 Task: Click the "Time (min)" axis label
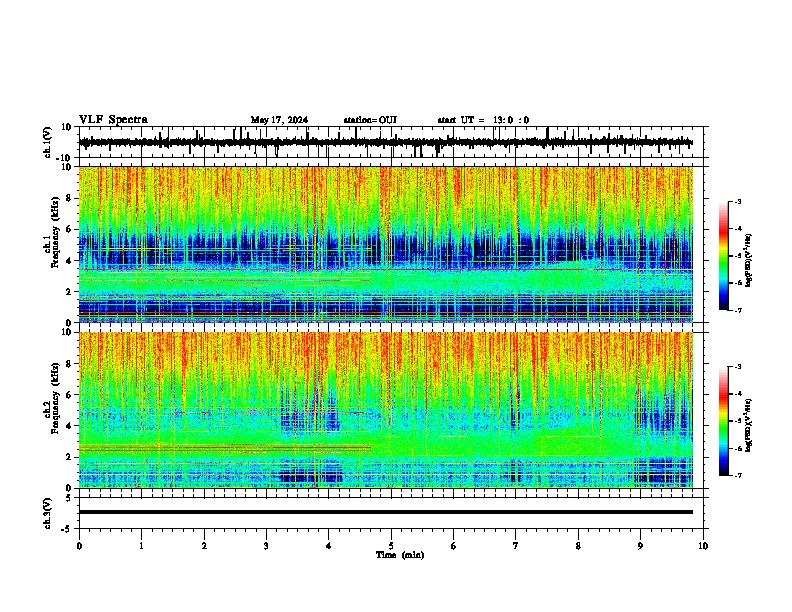click(x=400, y=555)
